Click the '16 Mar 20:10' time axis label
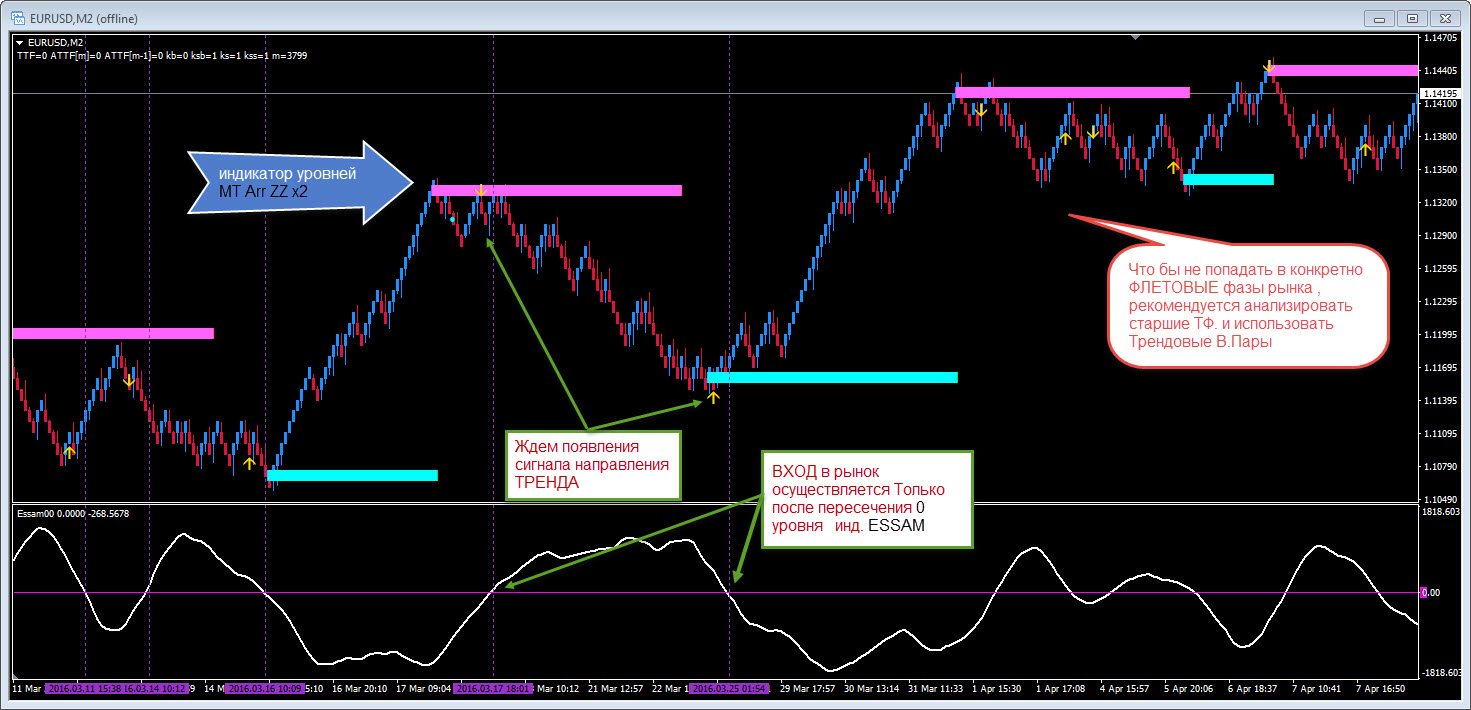 (x=360, y=689)
